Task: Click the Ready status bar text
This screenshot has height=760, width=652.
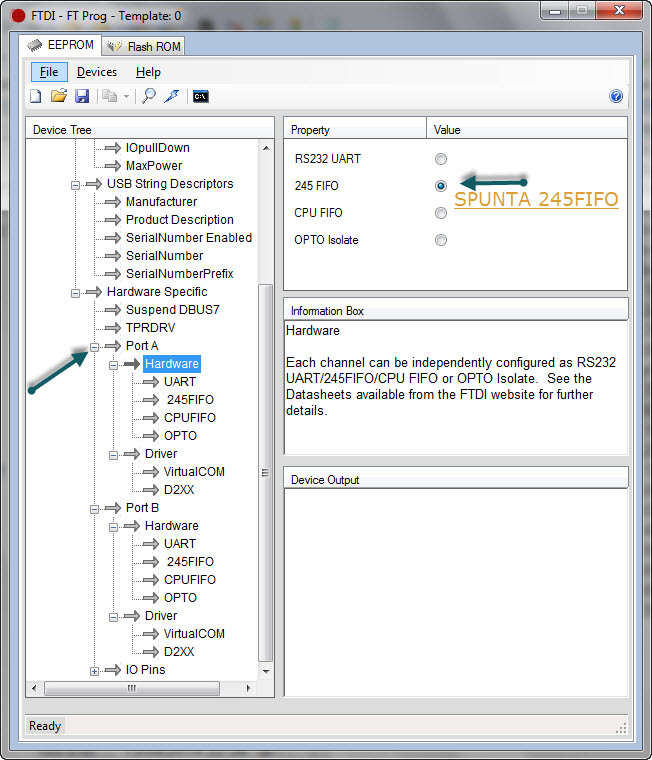Action: pos(45,726)
